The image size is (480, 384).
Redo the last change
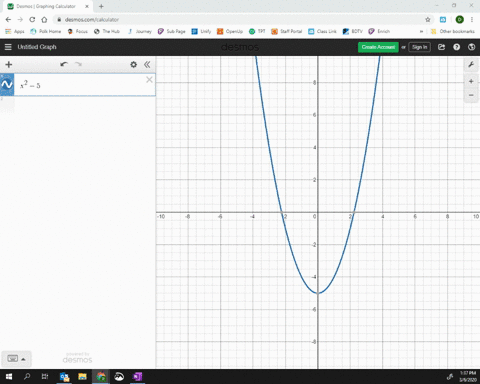[78, 64]
